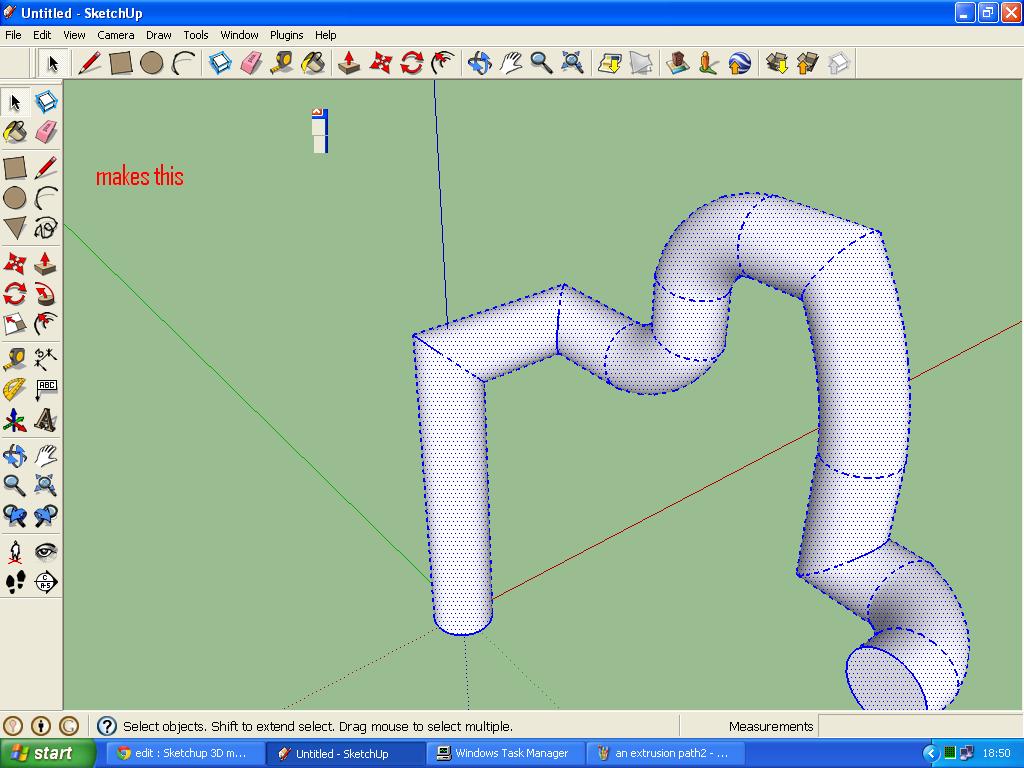
Task: Select the Paint Bucket tool
Action: pos(313,62)
